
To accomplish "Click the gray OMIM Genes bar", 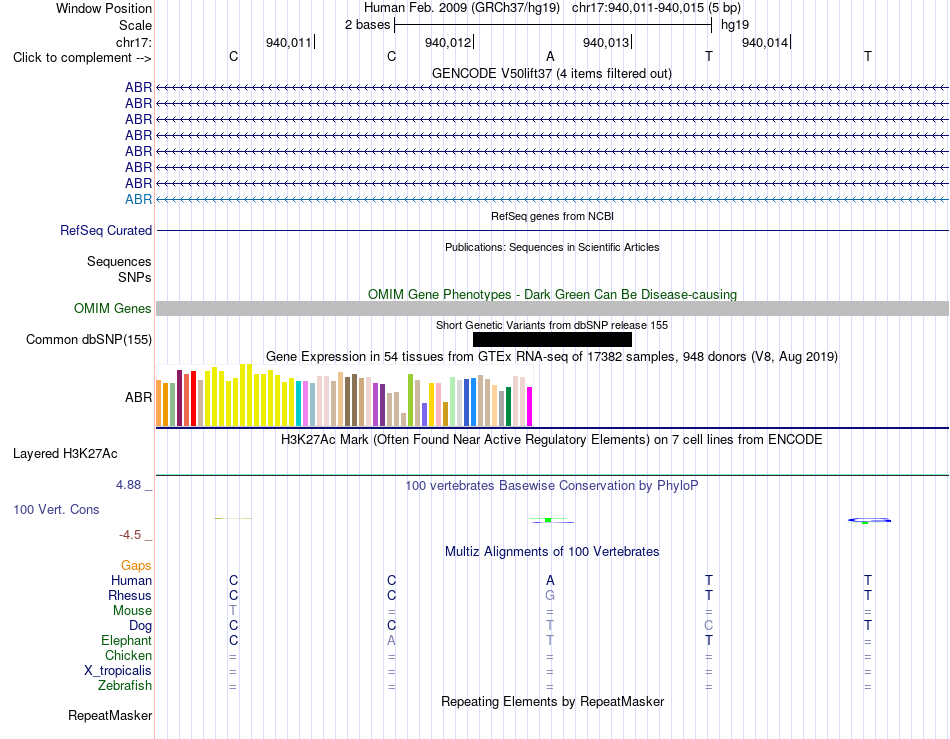I will pos(552,308).
